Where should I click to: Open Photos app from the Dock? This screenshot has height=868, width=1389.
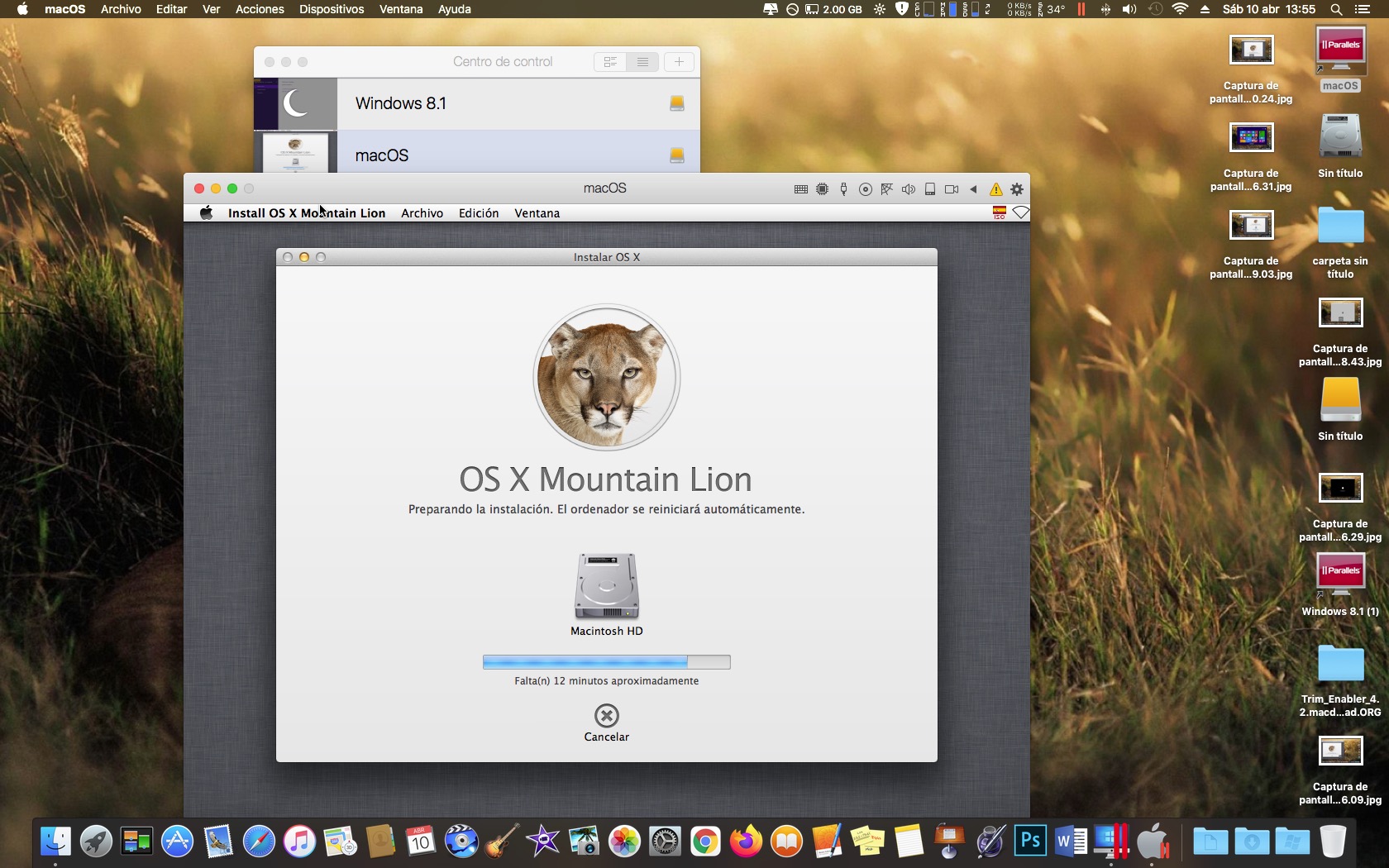click(x=624, y=842)
